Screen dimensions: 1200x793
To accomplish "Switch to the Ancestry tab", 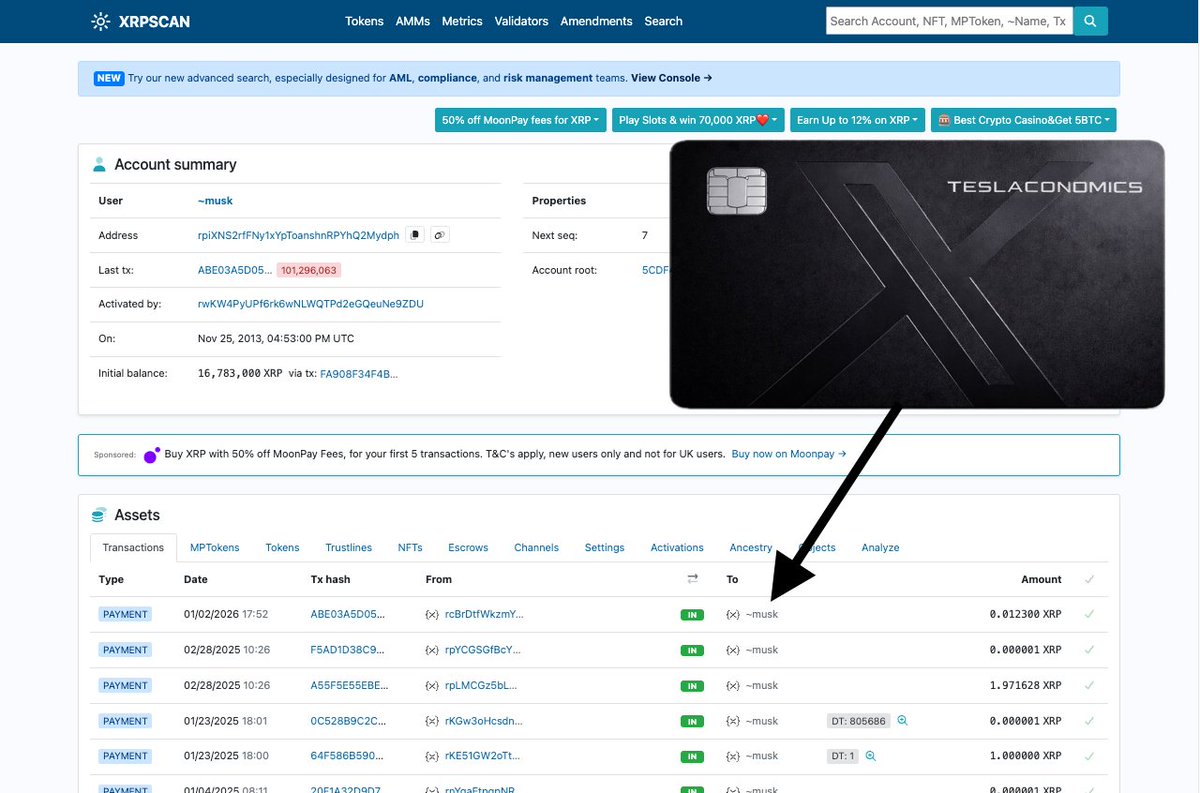I will 751,548.
